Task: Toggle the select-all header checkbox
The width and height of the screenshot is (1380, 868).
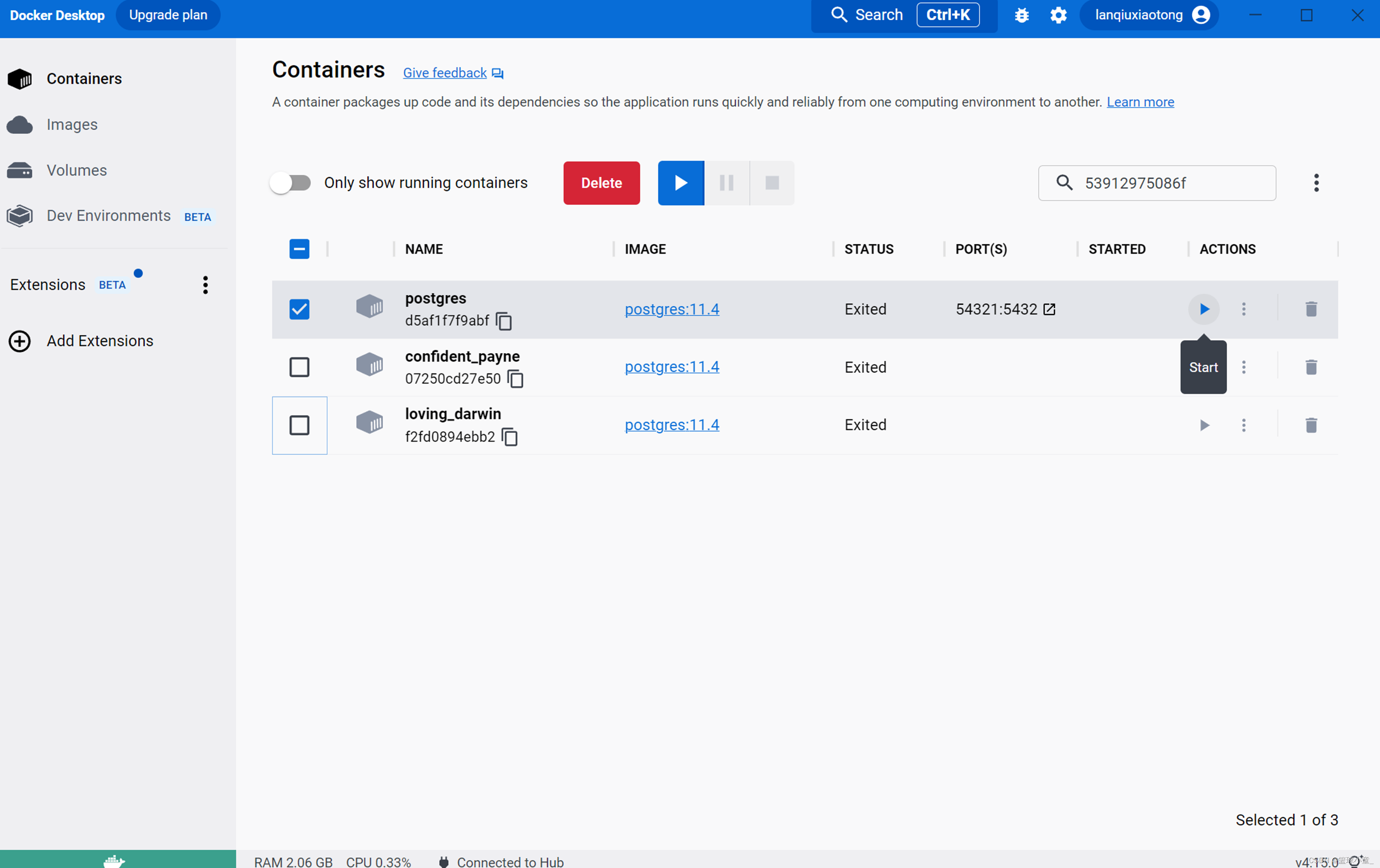Action: click(299, 249)
